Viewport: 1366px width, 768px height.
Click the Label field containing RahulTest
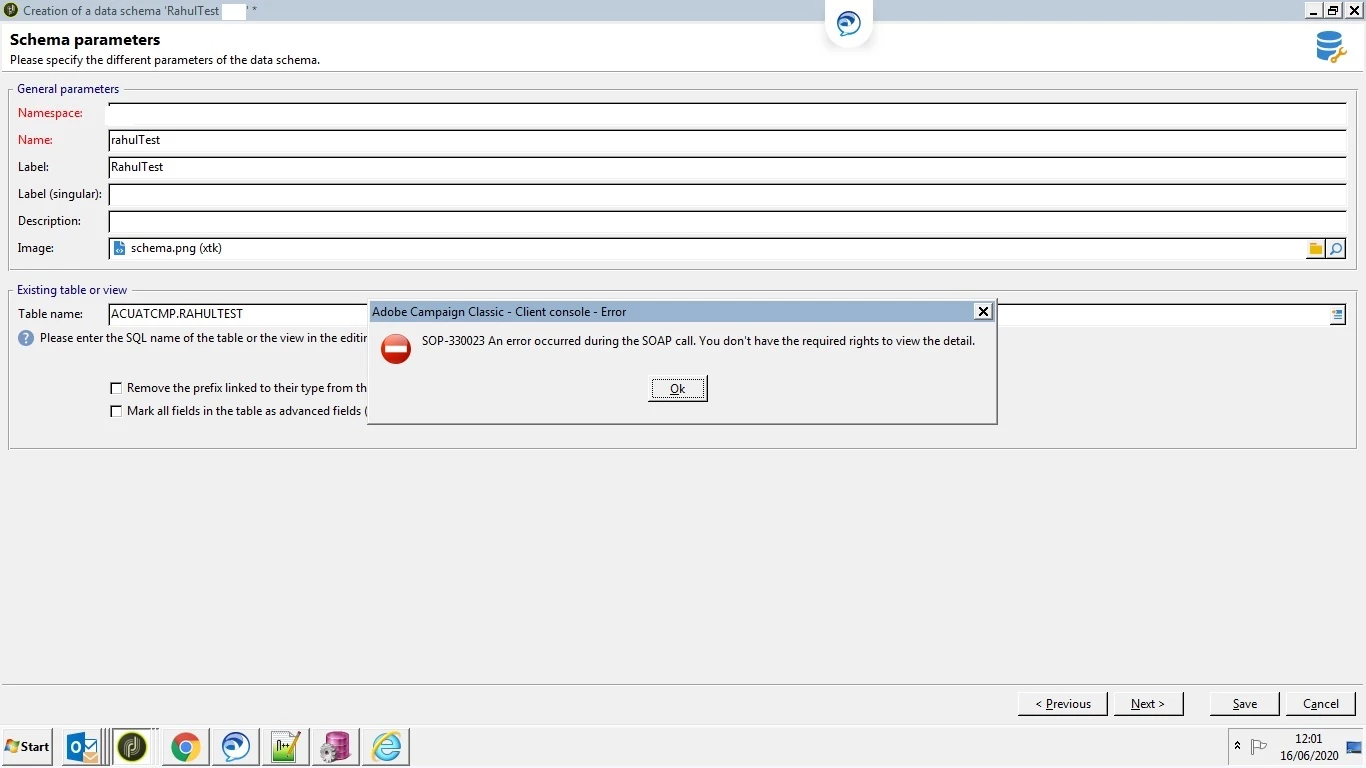click(727, 168)
